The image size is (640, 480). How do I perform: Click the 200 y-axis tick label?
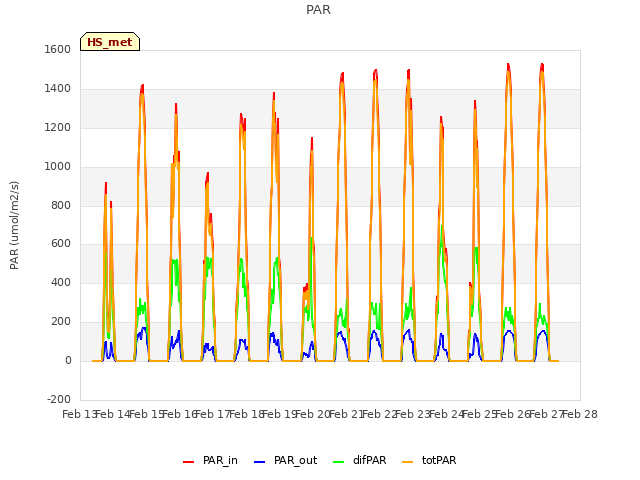click(61, 322)
